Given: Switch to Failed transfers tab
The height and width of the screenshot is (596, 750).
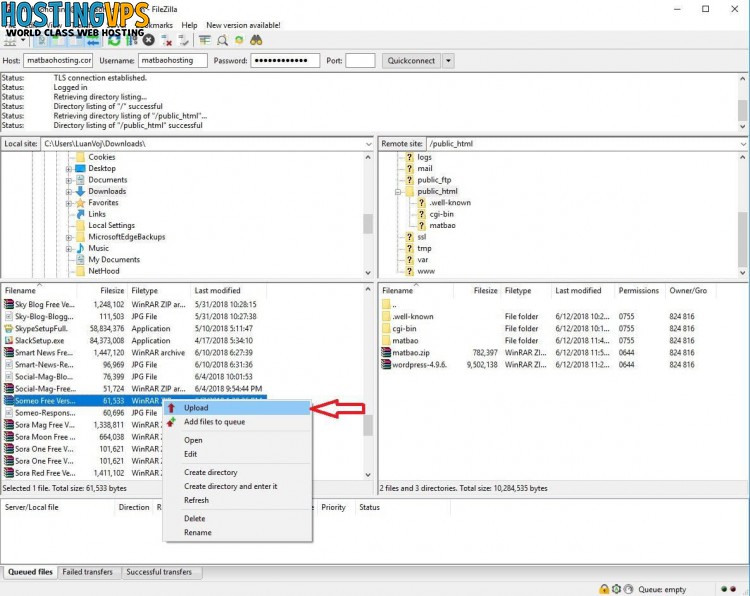Looking at the screenshot, I should point(88,572).
